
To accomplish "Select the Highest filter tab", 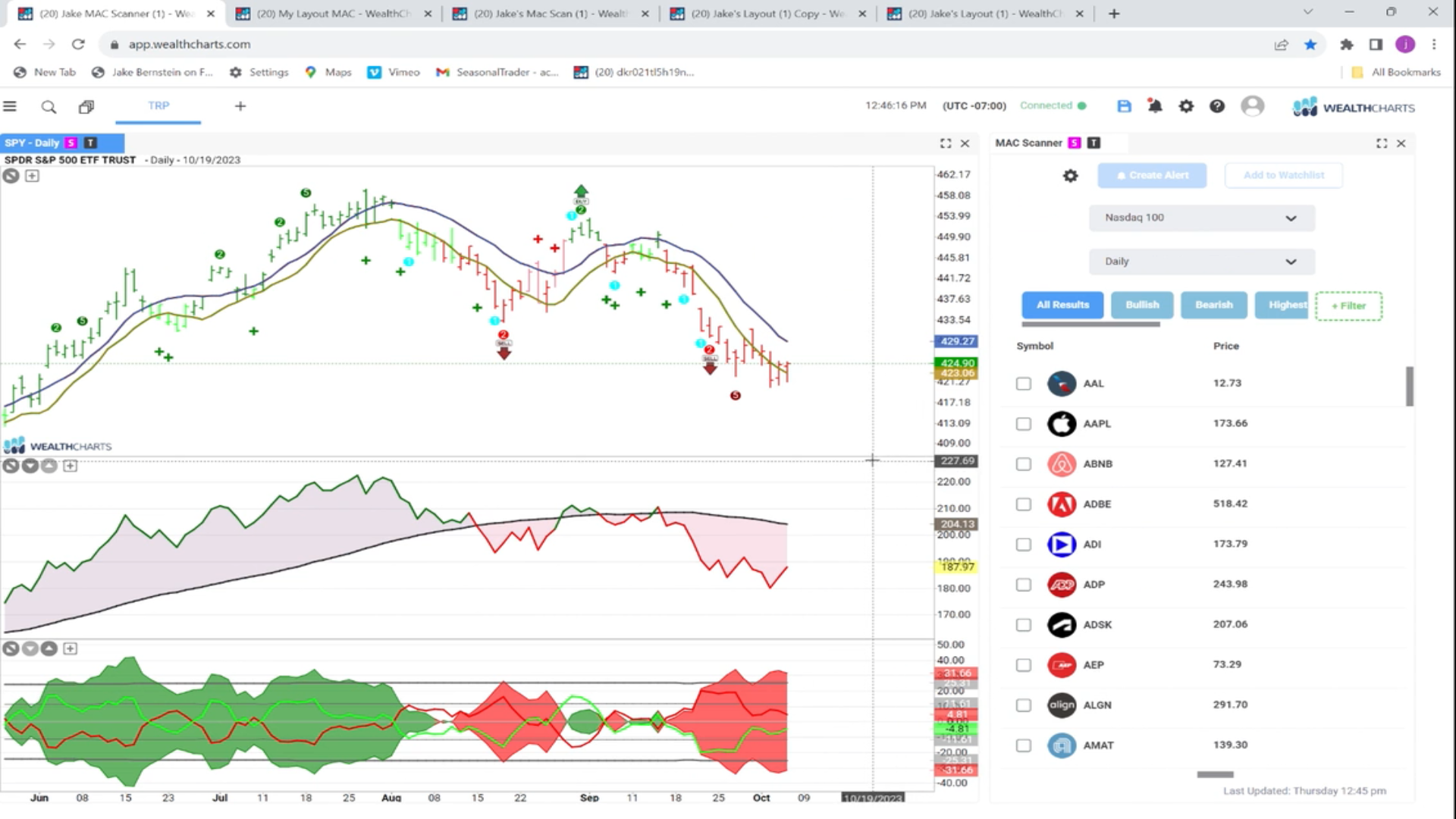I will pos(1282,305).
